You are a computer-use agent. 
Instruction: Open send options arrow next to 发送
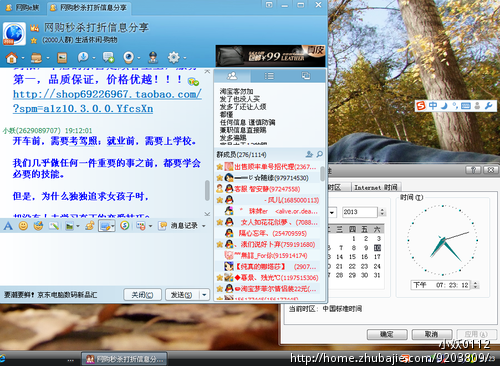pyautogui.click(x=204, y=295)
